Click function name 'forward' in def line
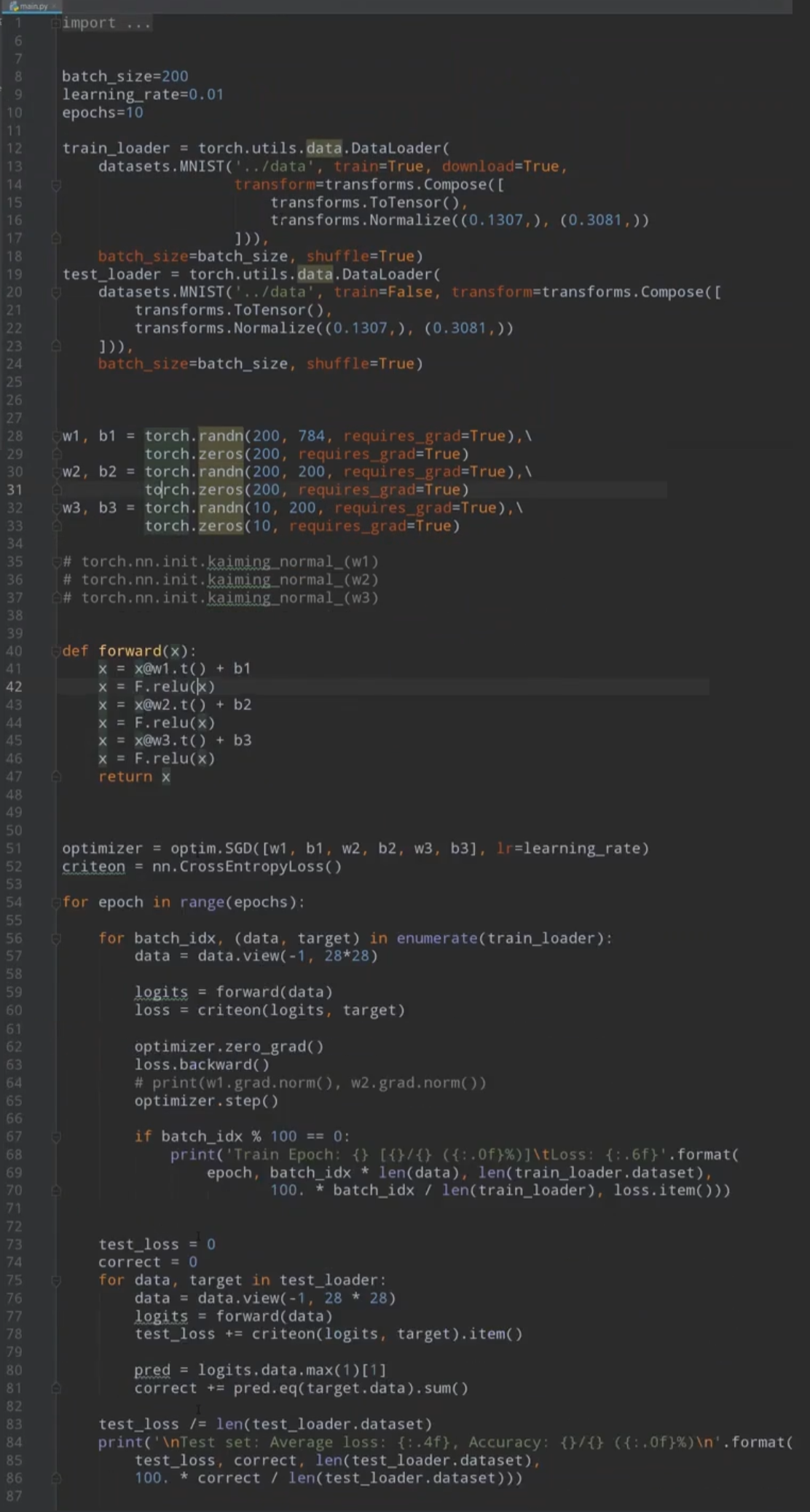Image resolution: width=810 pixels, height=1512 pixels. point(130,651)
